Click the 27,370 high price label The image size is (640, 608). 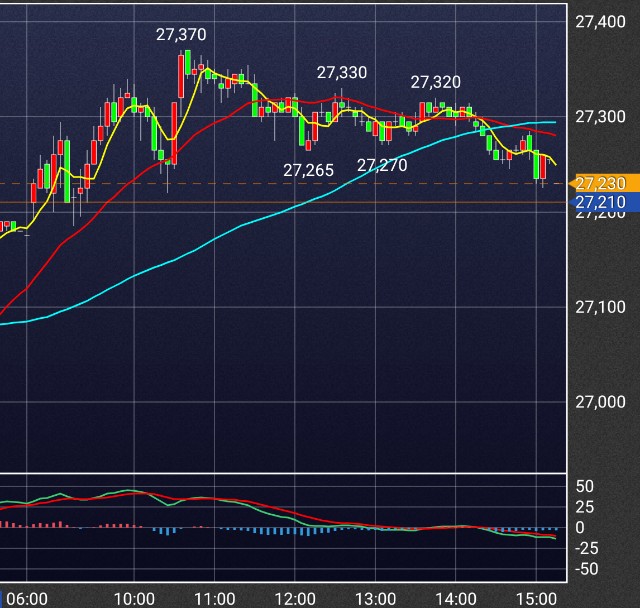click(181, 35)
